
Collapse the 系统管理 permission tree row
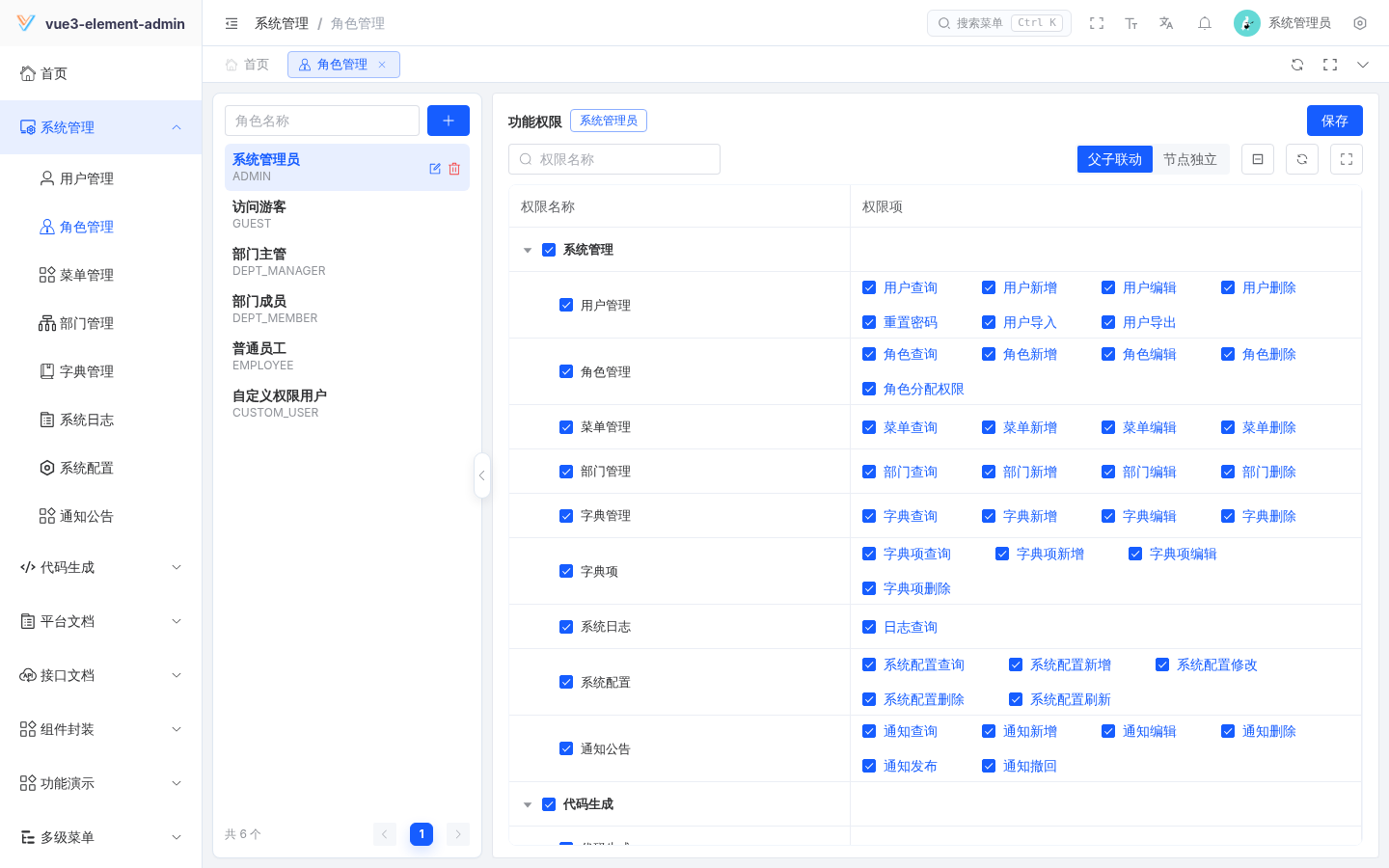(x=528, y=250)
